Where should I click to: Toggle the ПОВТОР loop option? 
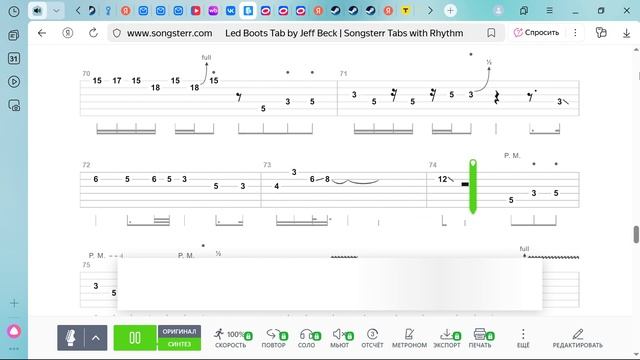click(274, 338)
